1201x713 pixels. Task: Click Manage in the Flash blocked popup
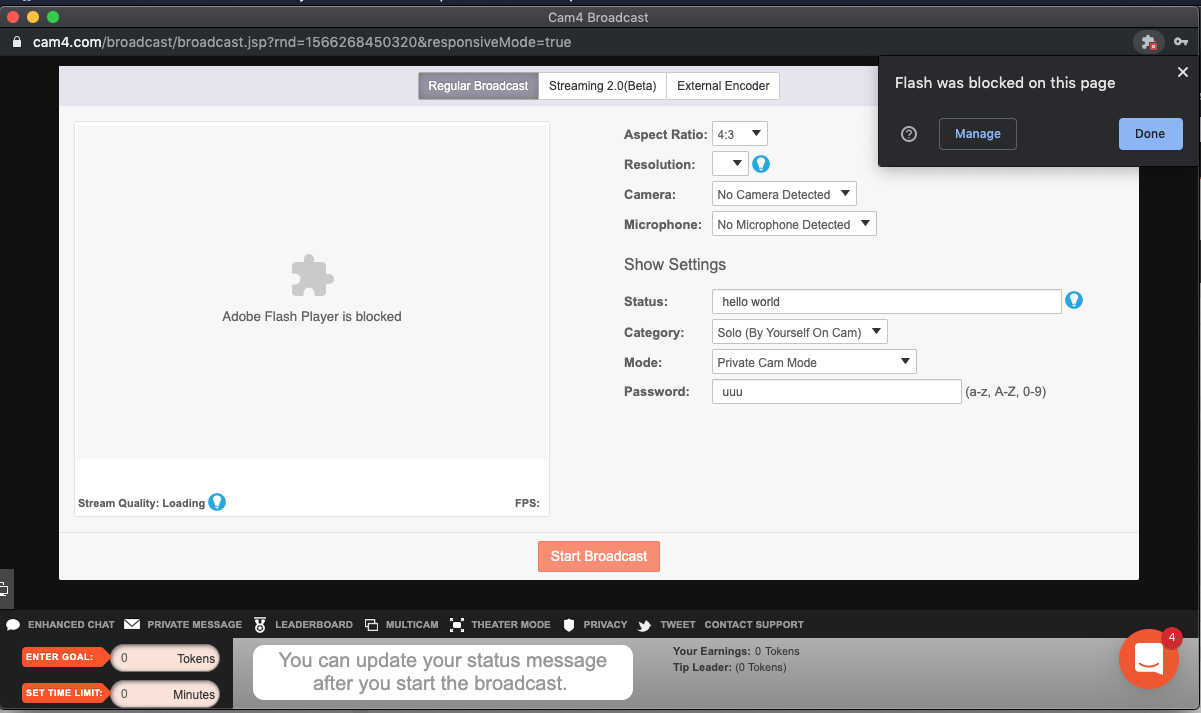point(977,134)
